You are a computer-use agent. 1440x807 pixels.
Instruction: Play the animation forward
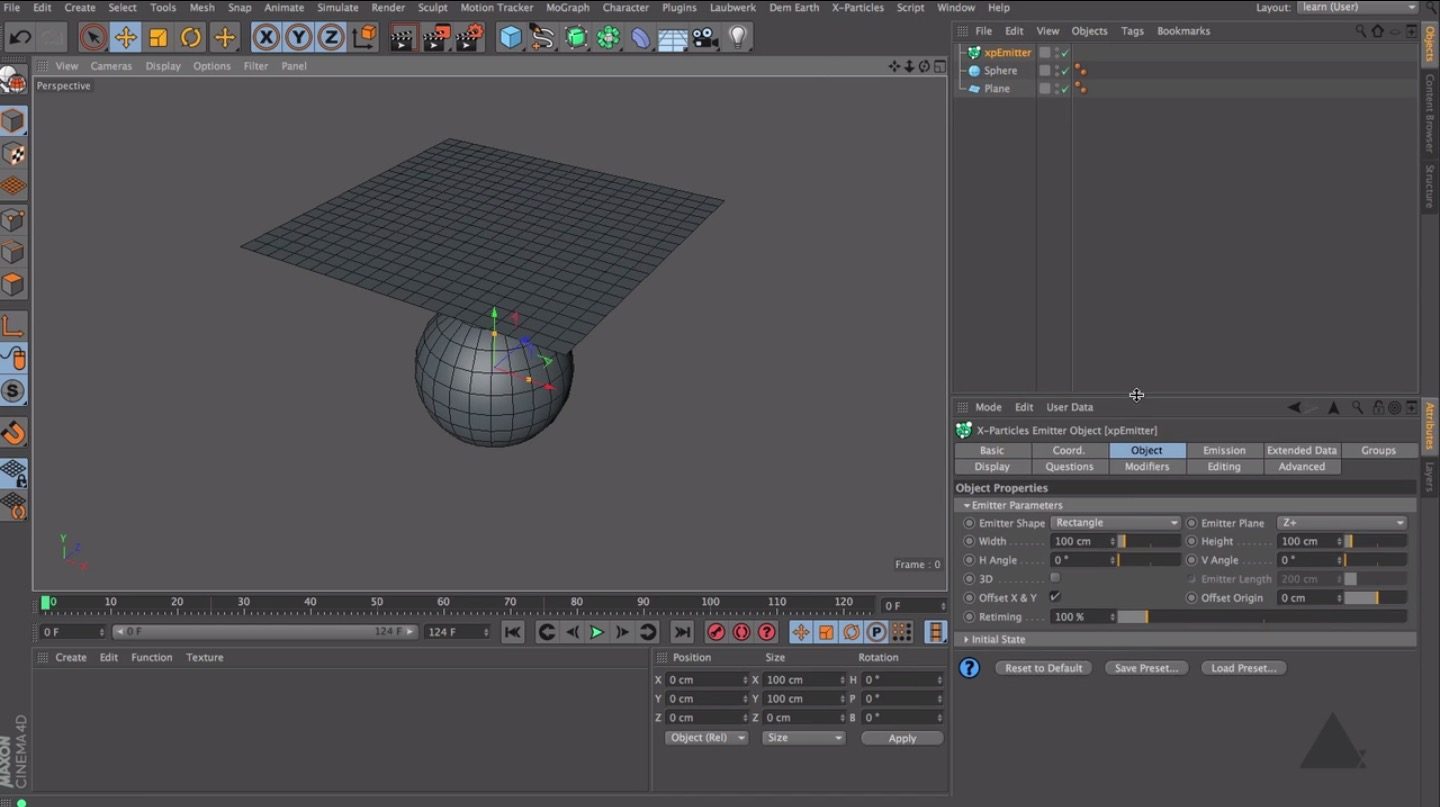(x=597, y=632)
